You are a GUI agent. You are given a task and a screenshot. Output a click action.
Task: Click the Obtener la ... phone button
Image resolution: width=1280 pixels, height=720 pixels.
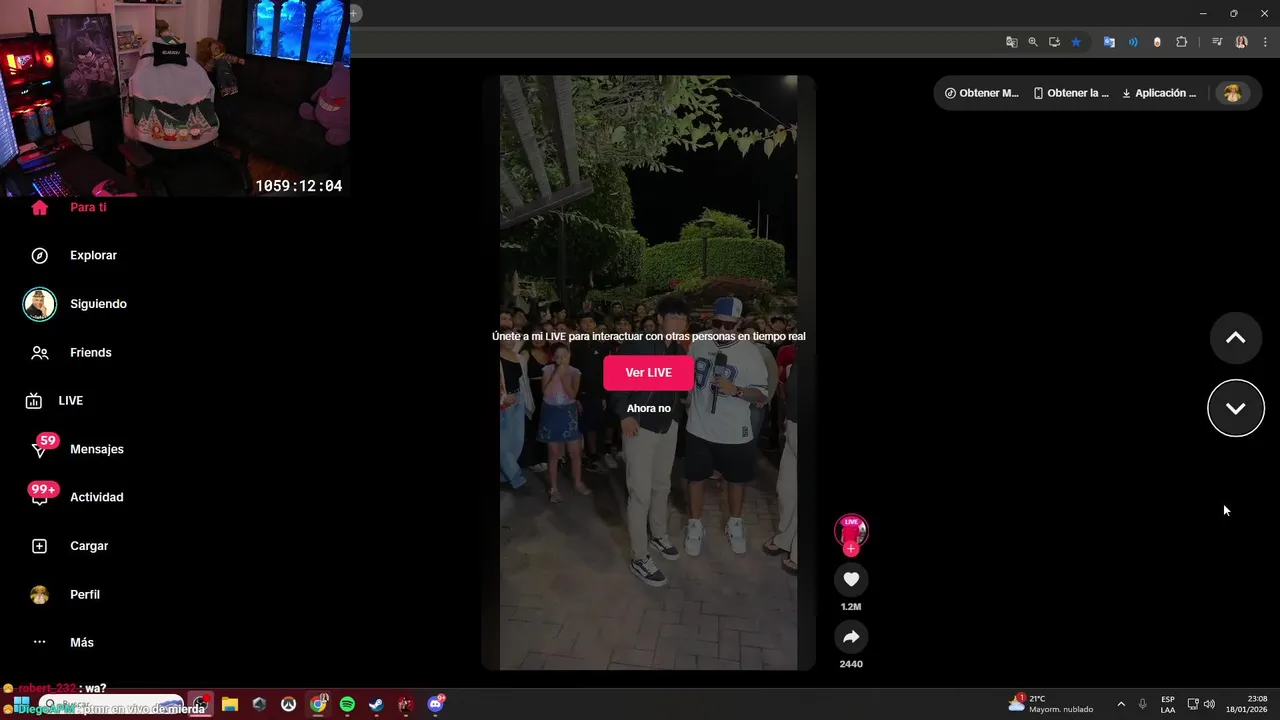pyautogui.click(x=1071, y=93)
